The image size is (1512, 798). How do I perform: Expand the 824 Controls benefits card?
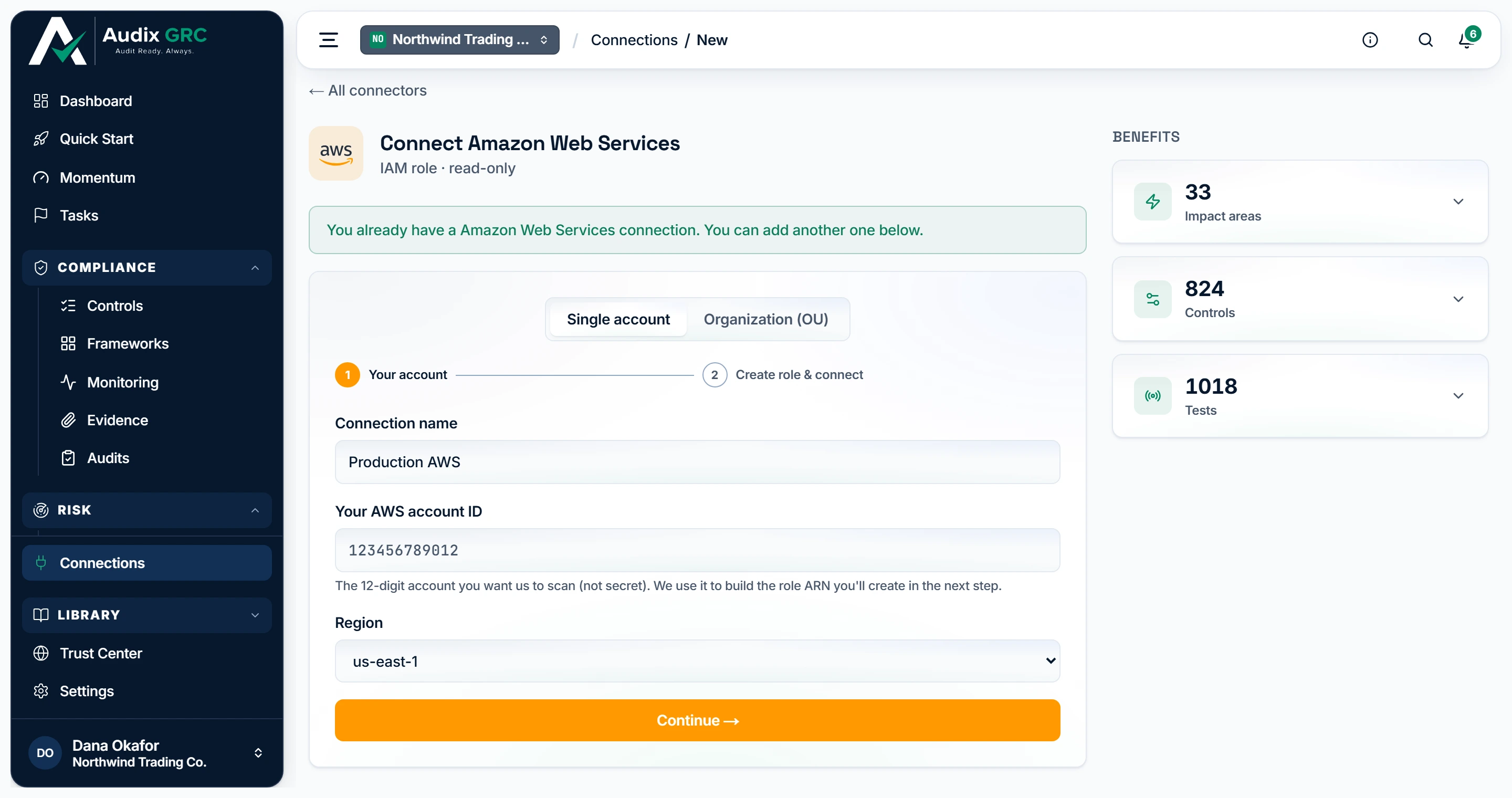1300,299
